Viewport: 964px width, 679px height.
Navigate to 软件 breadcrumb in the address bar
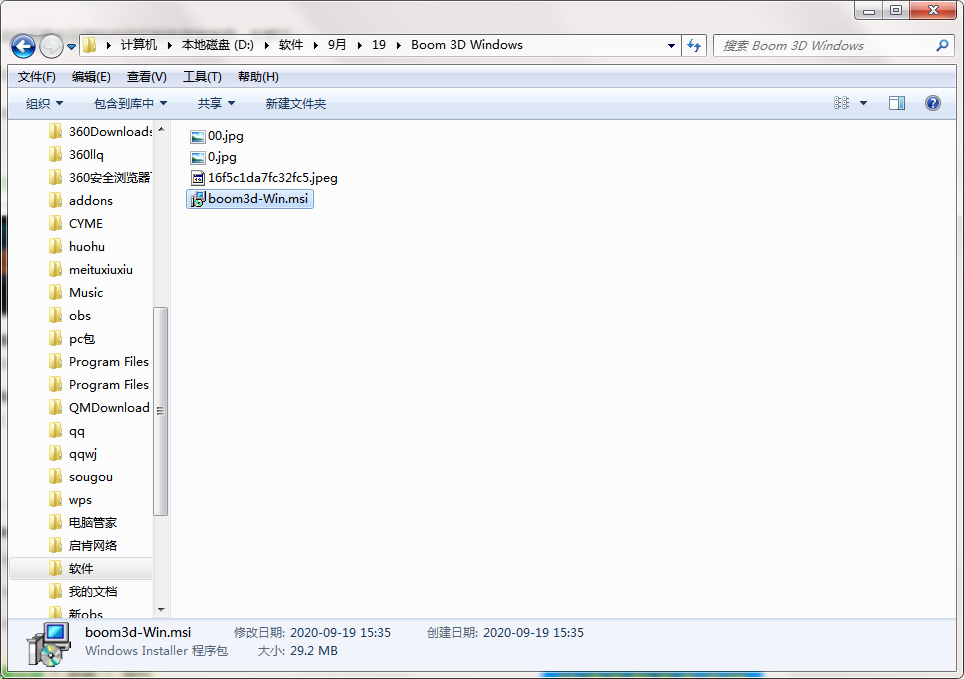(x=291, y=45)
